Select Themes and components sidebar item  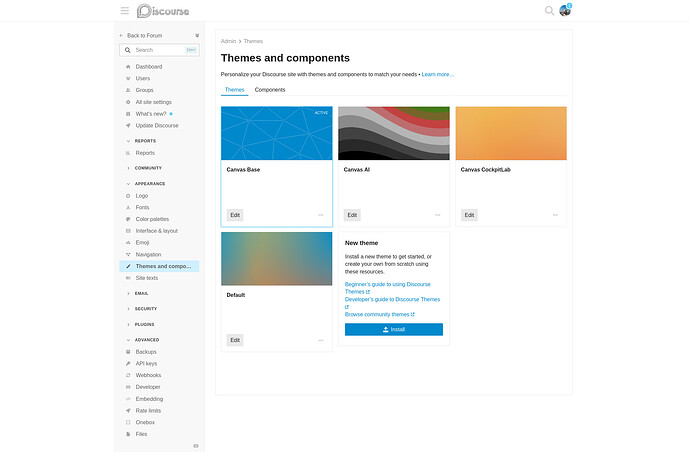pos(159,266)
